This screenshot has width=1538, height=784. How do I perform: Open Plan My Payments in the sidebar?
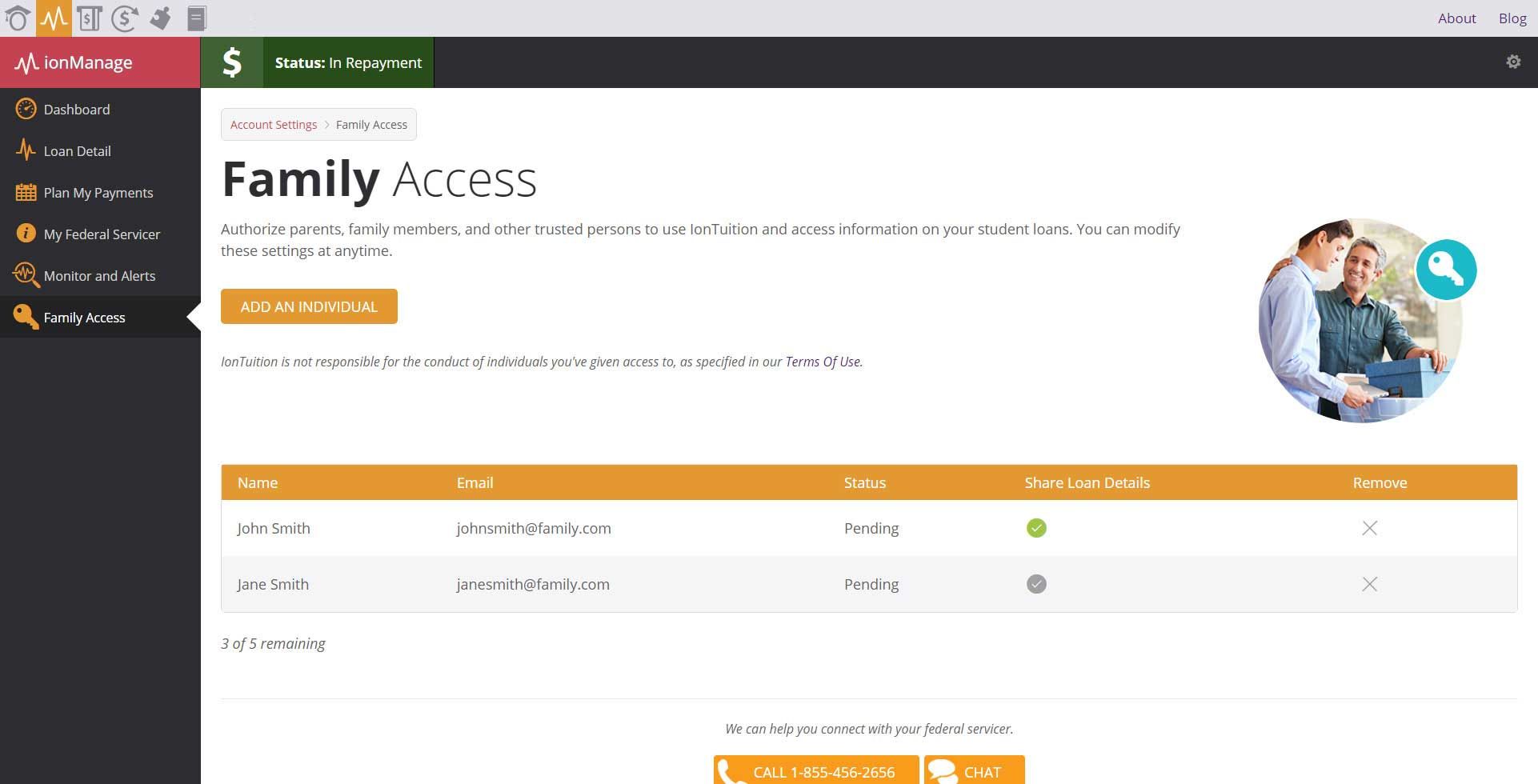tap(100, 192)
